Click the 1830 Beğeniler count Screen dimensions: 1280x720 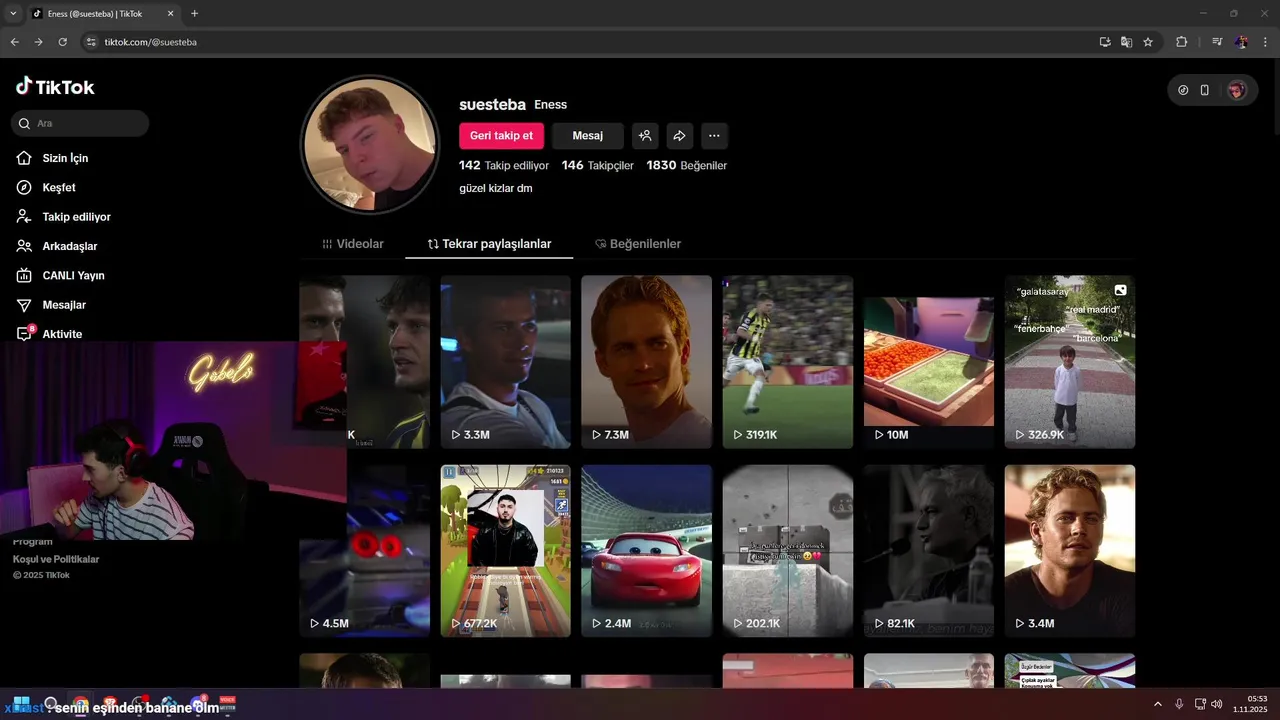click(x=687, y=166)
